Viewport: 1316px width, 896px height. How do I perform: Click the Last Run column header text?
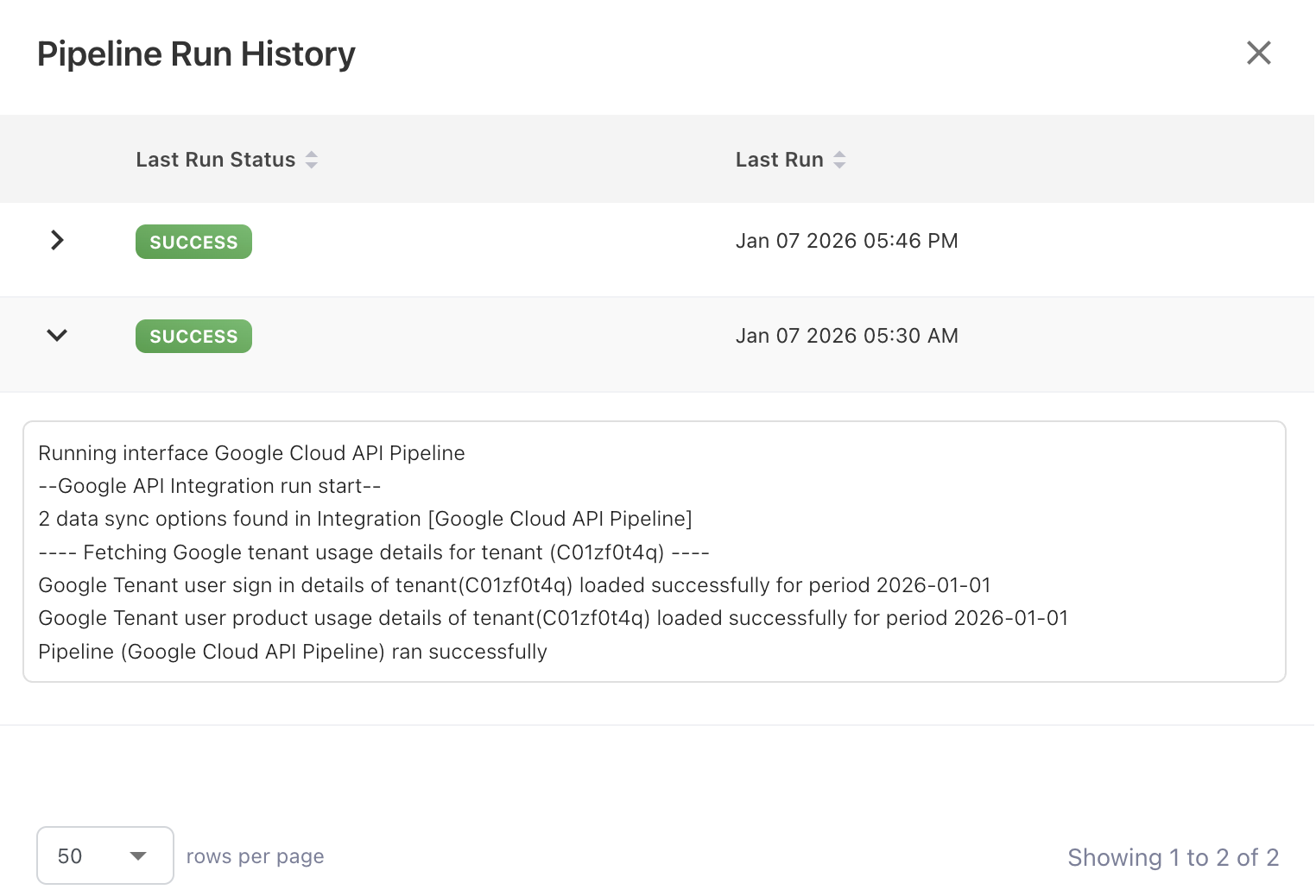779,160
